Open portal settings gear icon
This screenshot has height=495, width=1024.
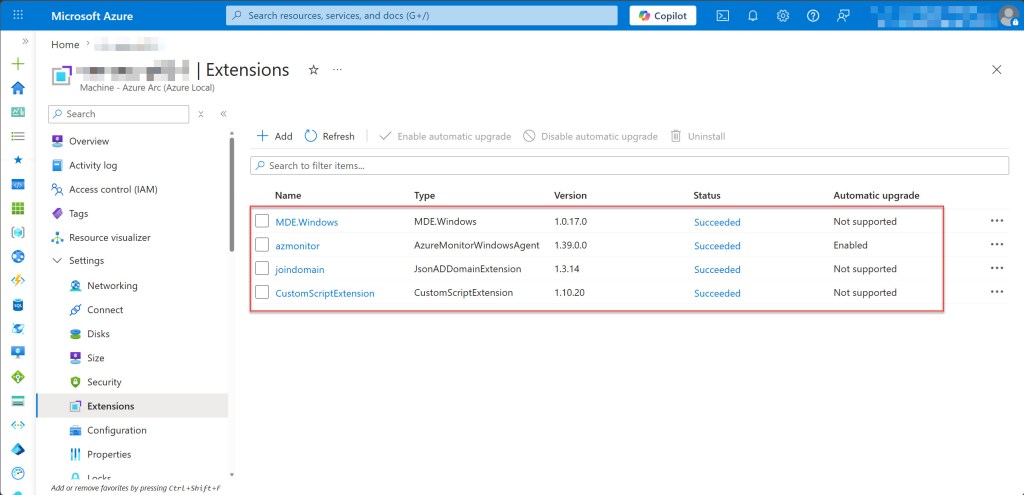pyautogui.click(x=783, y=16)
